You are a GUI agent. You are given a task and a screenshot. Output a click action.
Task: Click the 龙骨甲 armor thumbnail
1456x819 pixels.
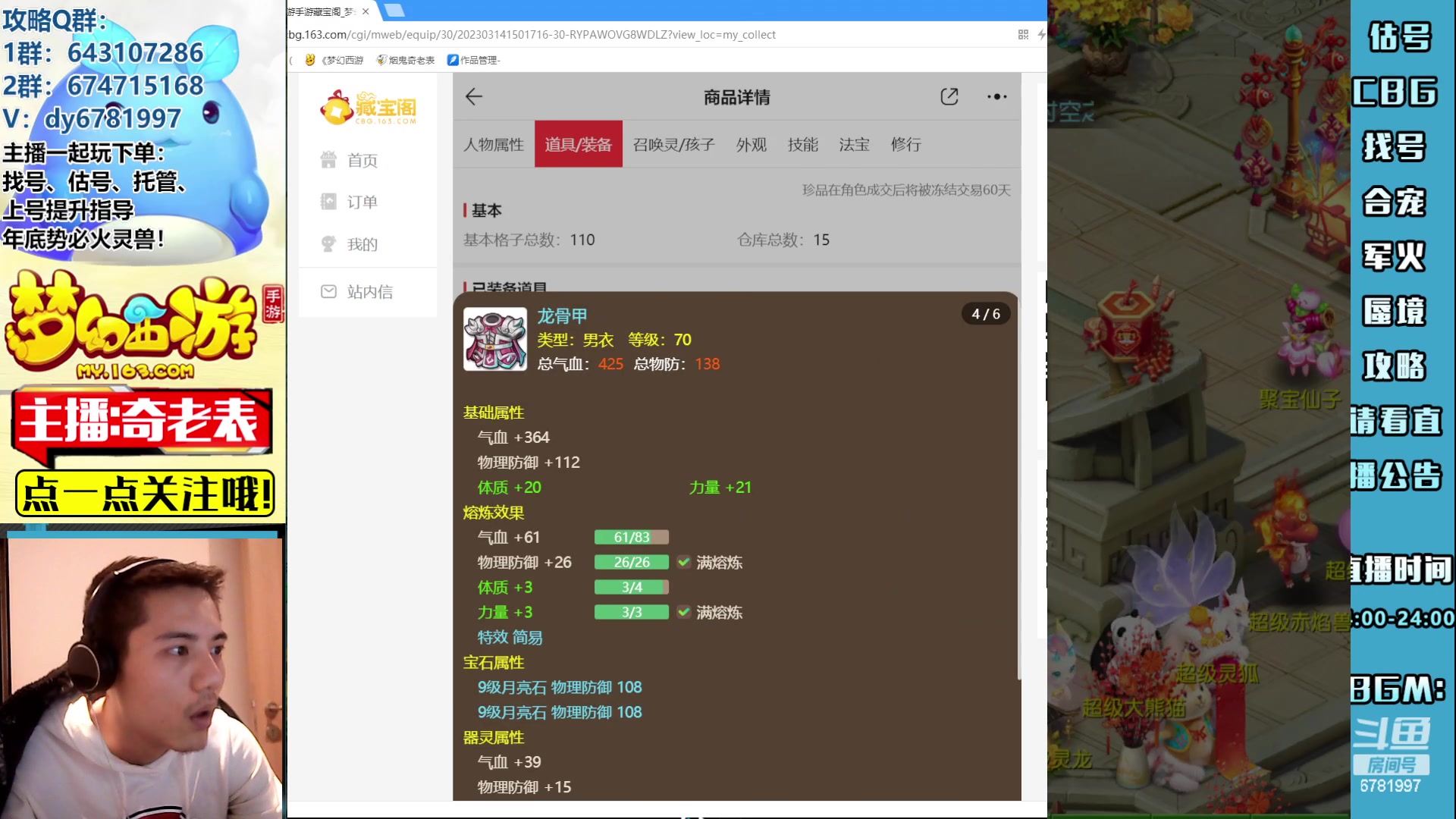[x=494, y=338]
